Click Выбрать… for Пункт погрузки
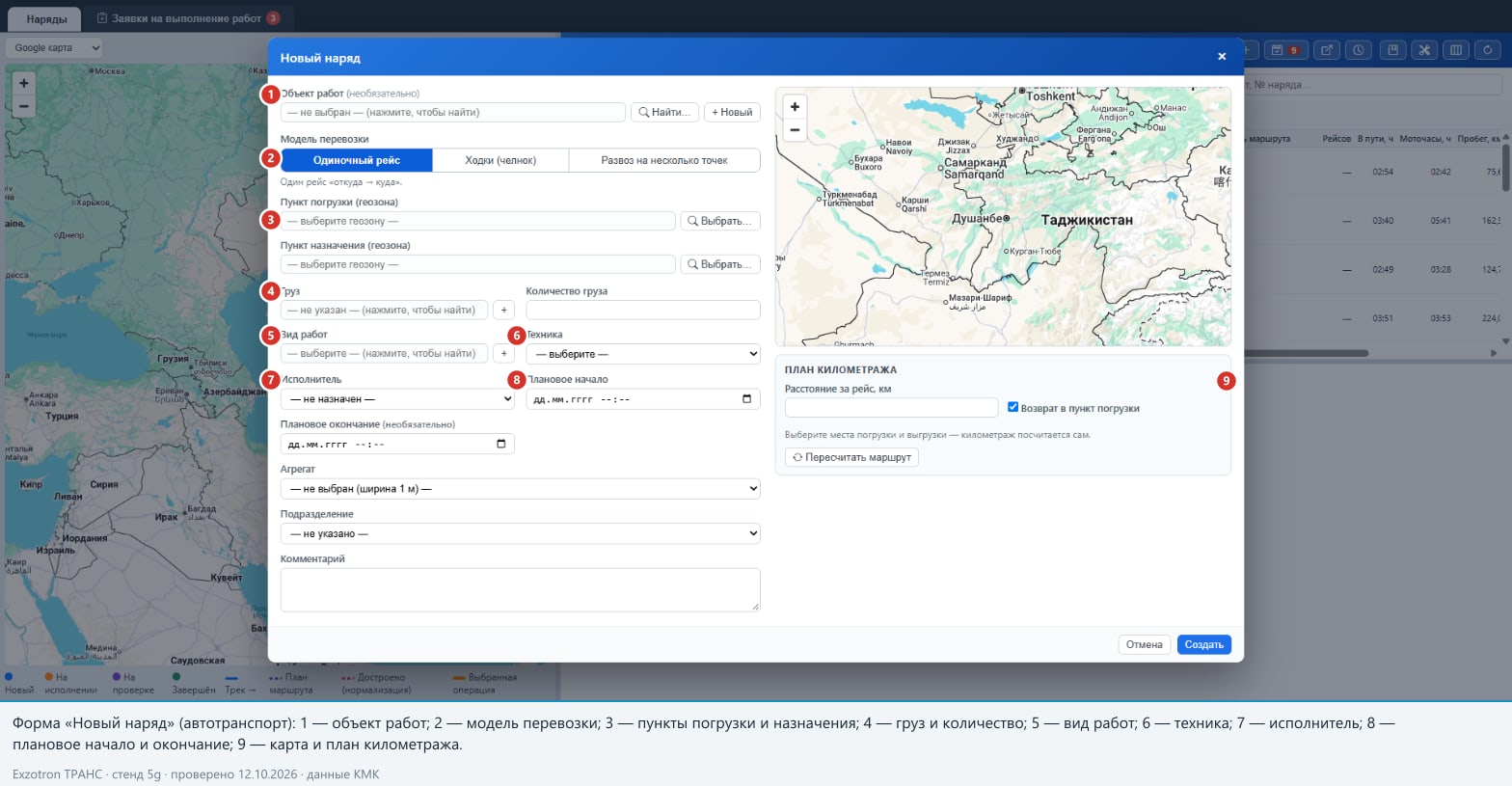 (x=720, y=221)
